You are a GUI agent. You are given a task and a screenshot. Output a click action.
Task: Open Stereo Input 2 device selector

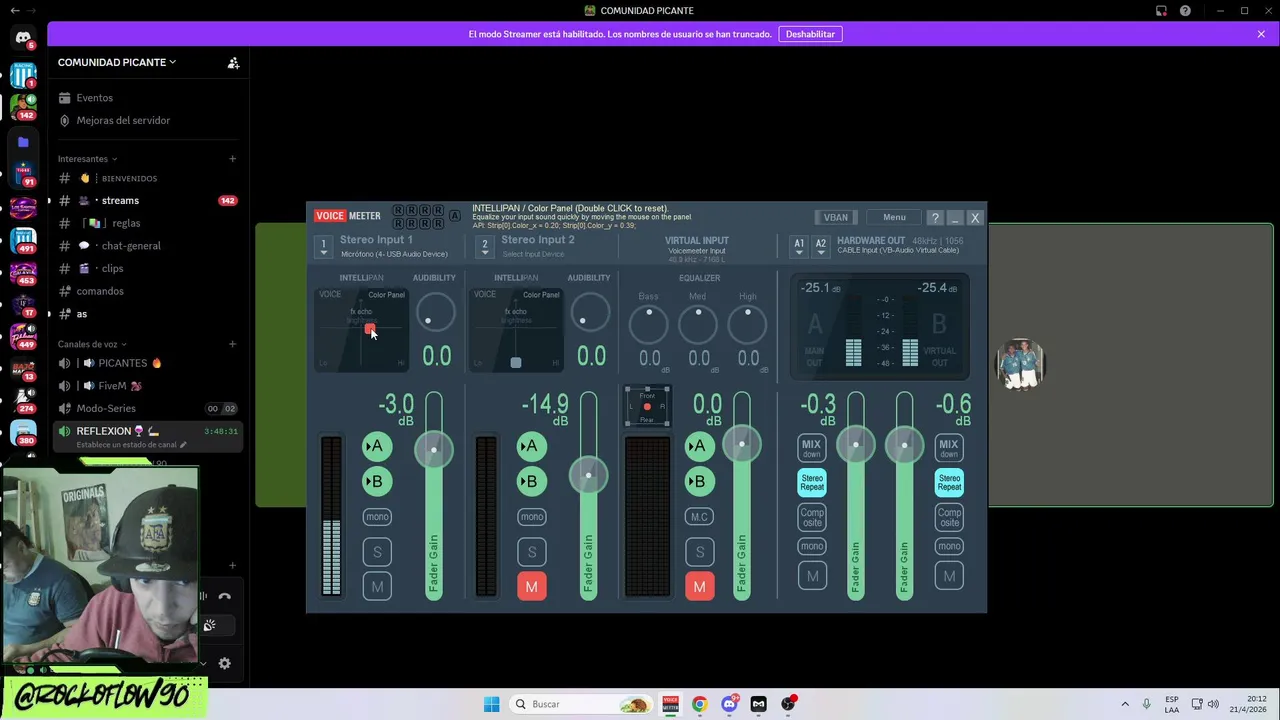485,247
